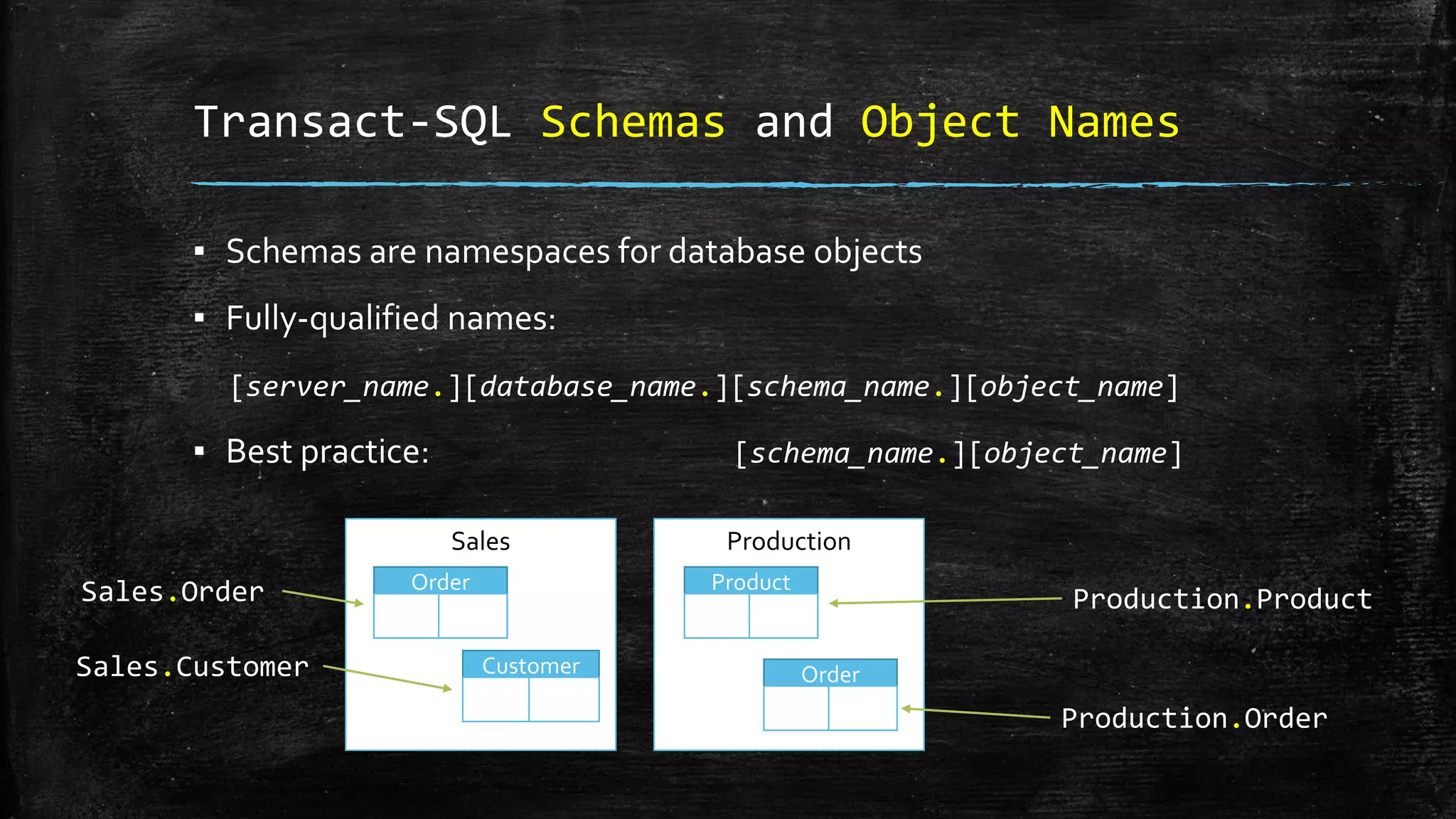The height and width of the screenshot is (819, 1456).
Task: Click the slide title 'Transact-SQL Schemas and Object Names'
Action: click(x=687, y=122)
